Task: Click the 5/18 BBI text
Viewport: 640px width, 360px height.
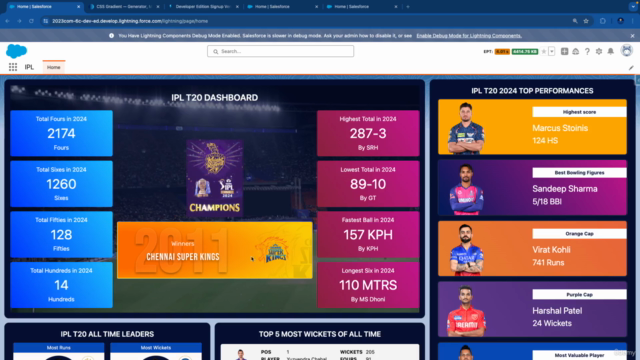Action: click(x=547, y=202)
